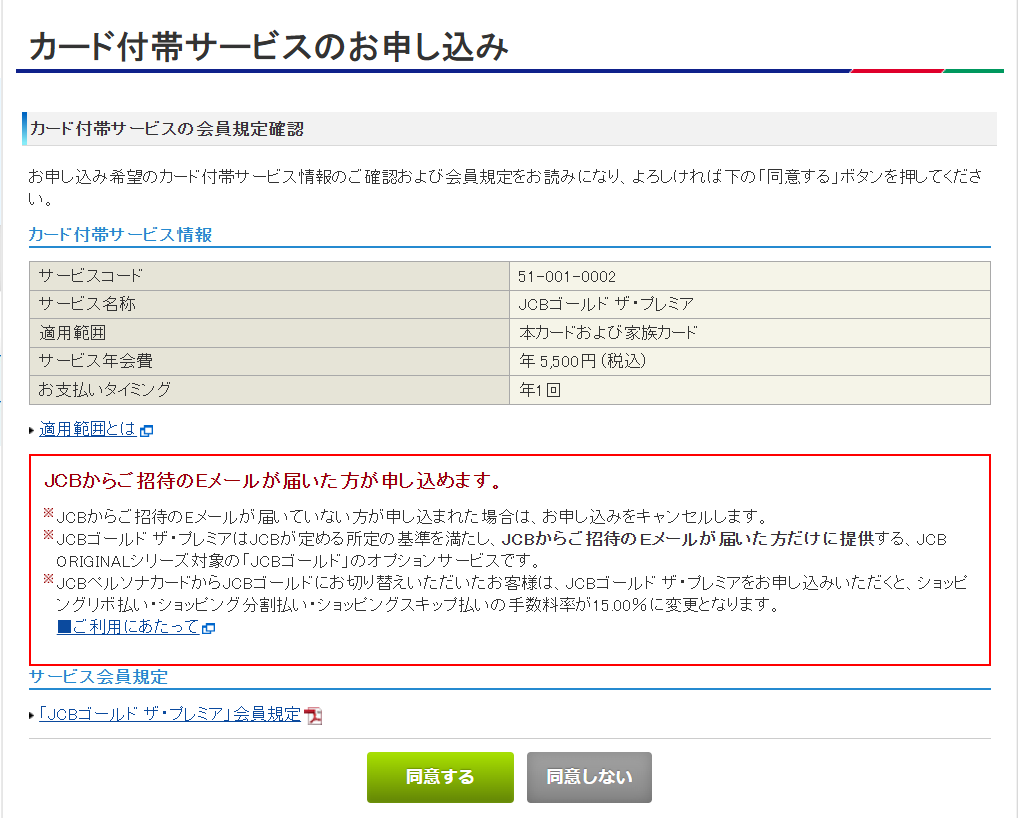This screenshot has width=1020, height=818.
Task: Open the 適用範囲とは link
Action: click(87, 429)
